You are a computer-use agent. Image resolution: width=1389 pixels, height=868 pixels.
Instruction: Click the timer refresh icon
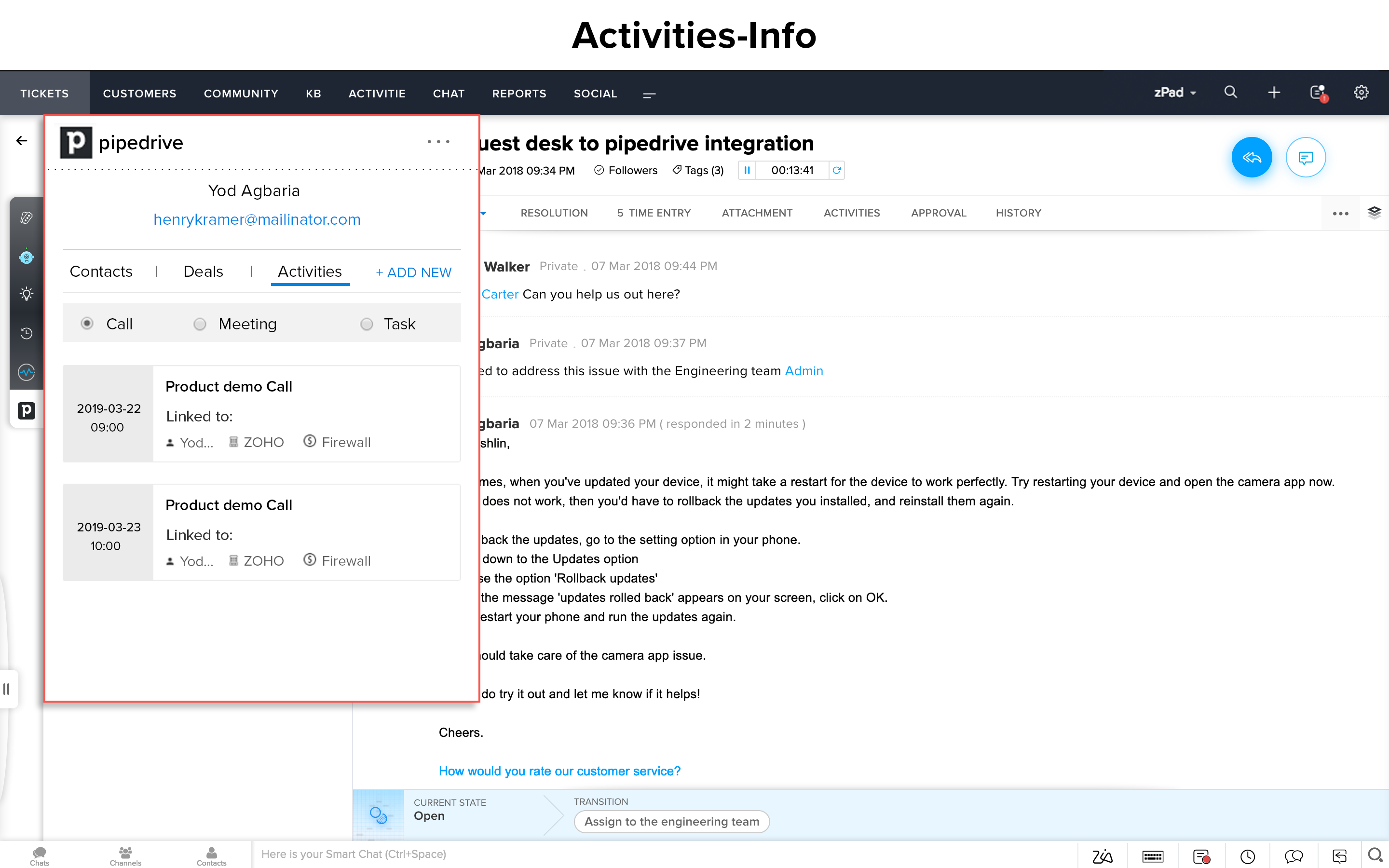click(837, 171)
